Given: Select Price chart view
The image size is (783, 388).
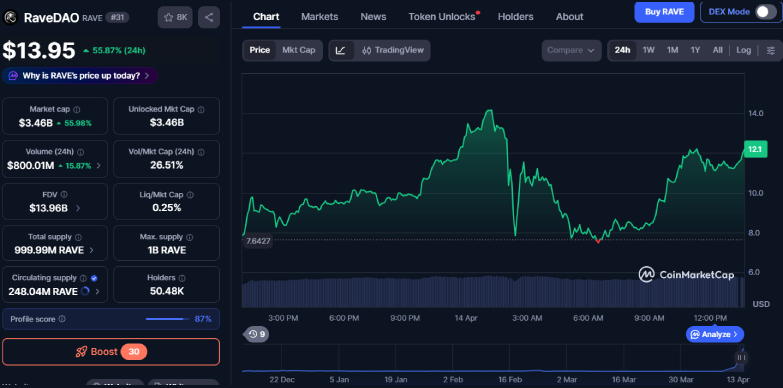Looking at the screenshot, I should 260,50.
